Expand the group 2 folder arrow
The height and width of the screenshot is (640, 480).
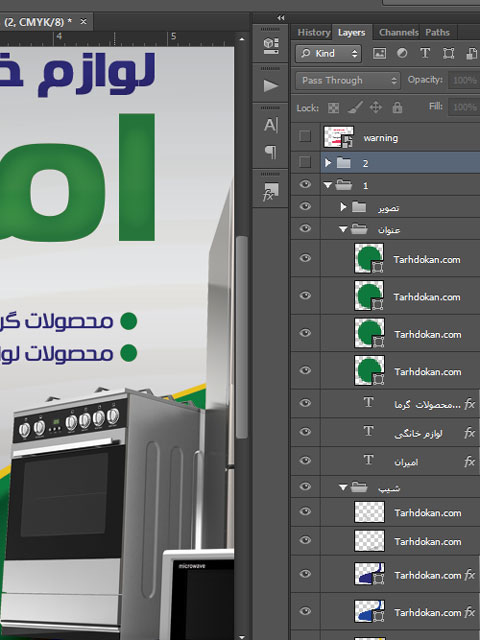coord(328,163)
